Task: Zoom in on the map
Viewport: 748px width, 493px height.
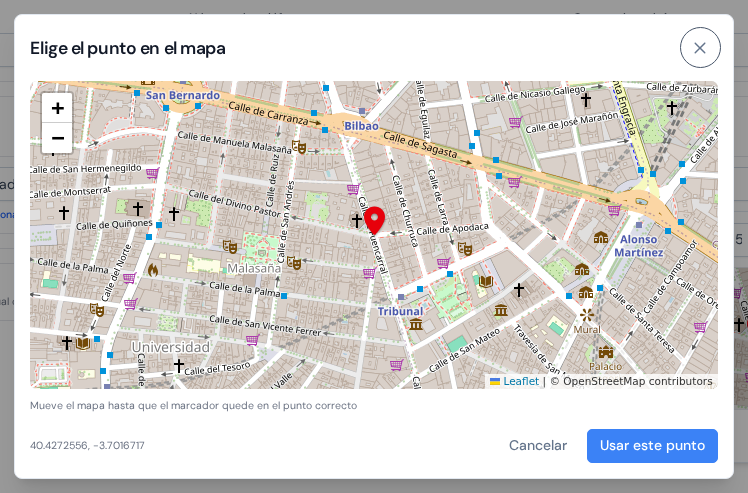Action: point(57,108)
